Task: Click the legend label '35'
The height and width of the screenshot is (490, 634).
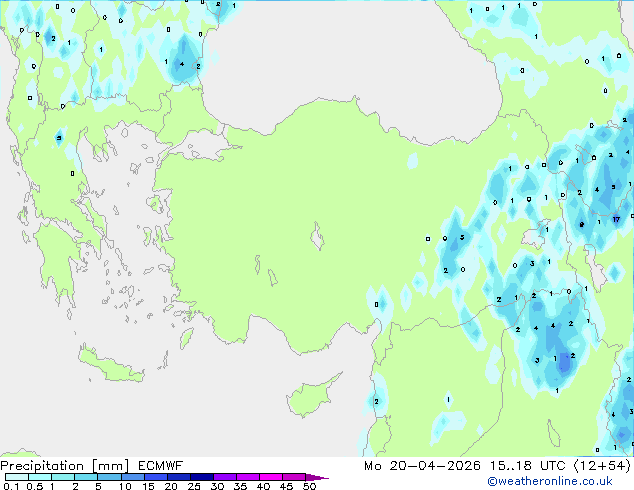Action: tap(240, 486)
